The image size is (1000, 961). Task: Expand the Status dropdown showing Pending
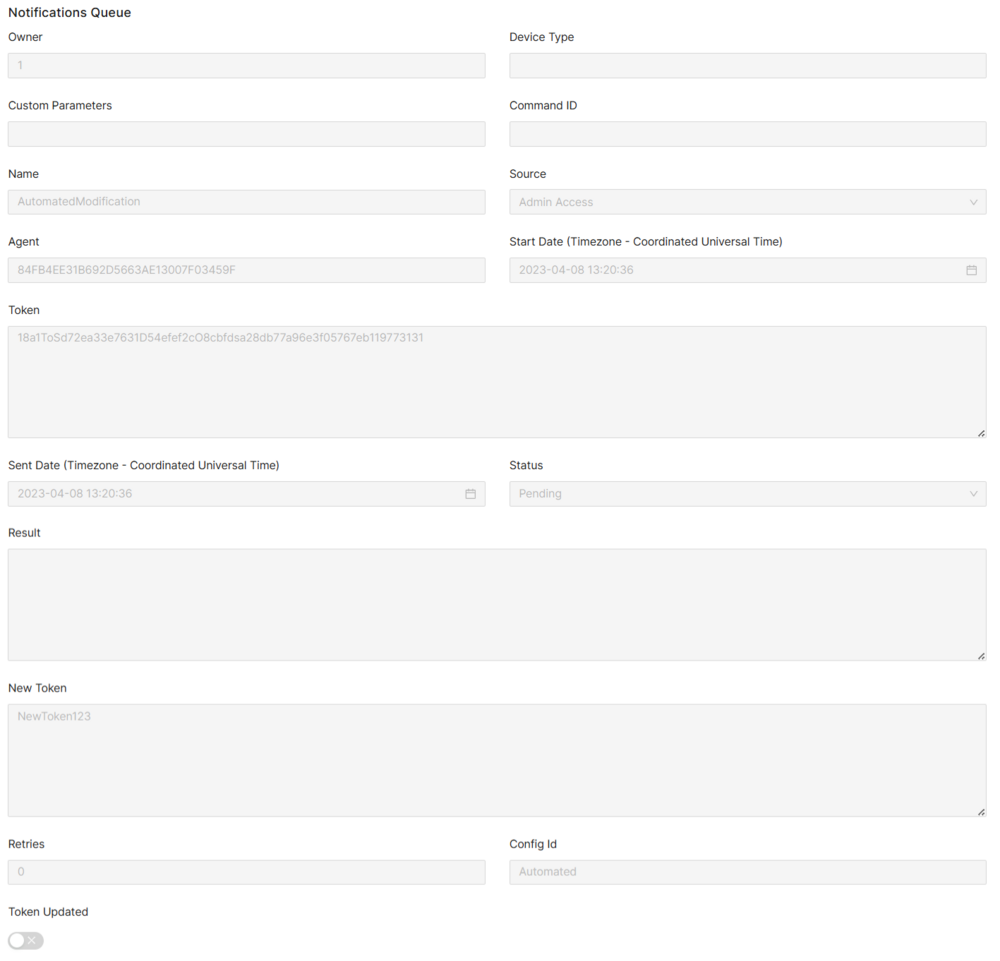[747, 494]
